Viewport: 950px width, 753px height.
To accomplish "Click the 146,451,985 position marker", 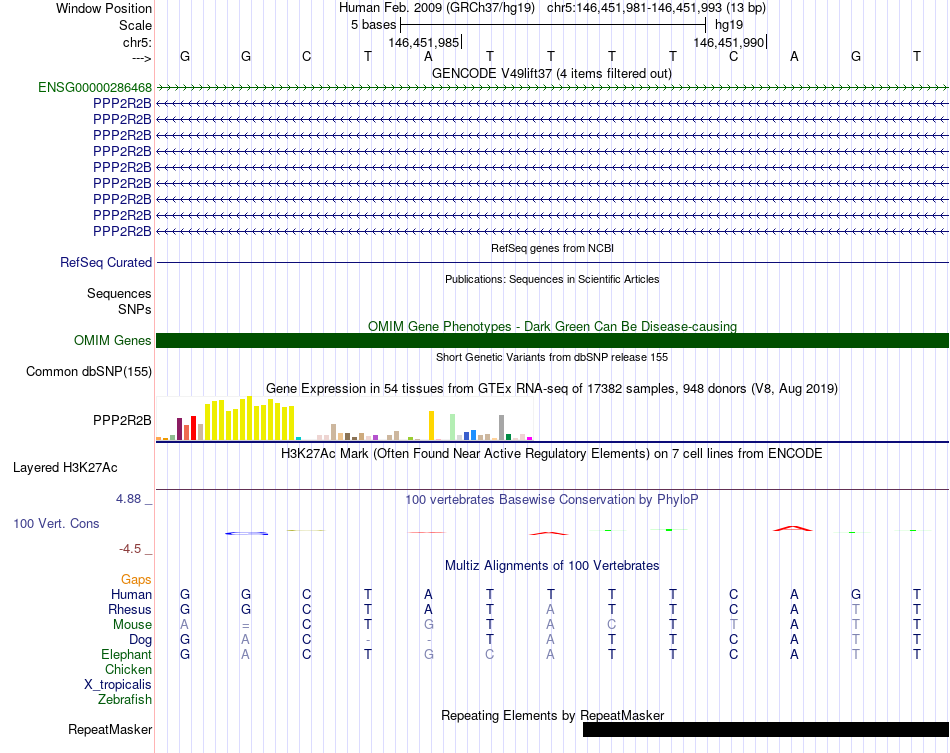I will coord(424,42).
